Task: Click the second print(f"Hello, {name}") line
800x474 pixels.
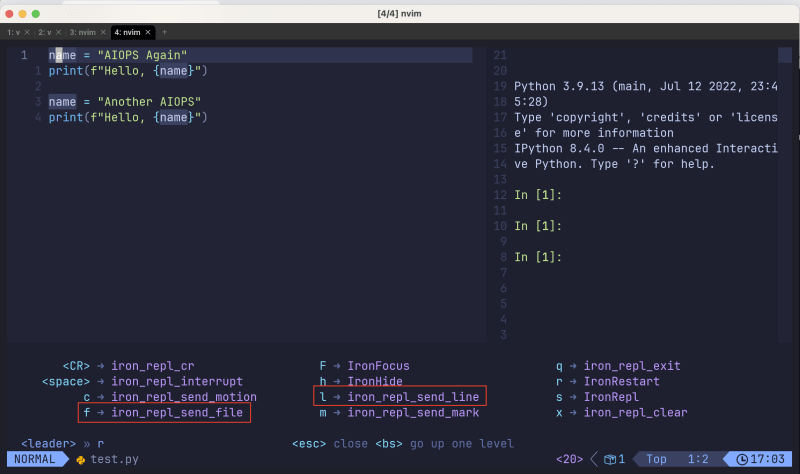Action: [x=128, y=117]
